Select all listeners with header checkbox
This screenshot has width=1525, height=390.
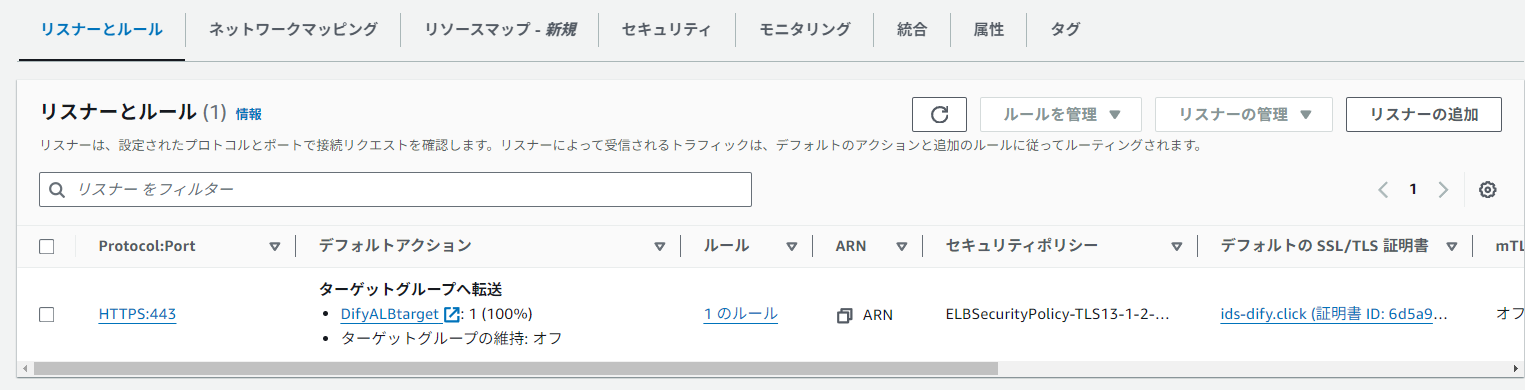pyautogui.click(x=46, y=246)
